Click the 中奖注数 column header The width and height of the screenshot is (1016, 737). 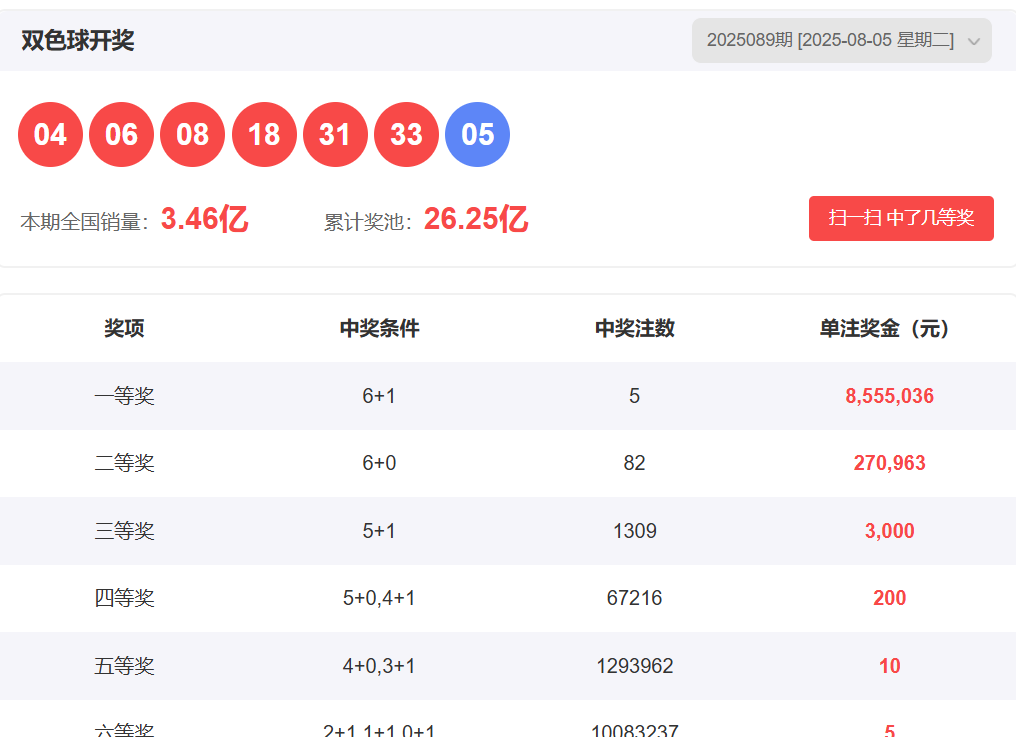click(x=634, y=328)
